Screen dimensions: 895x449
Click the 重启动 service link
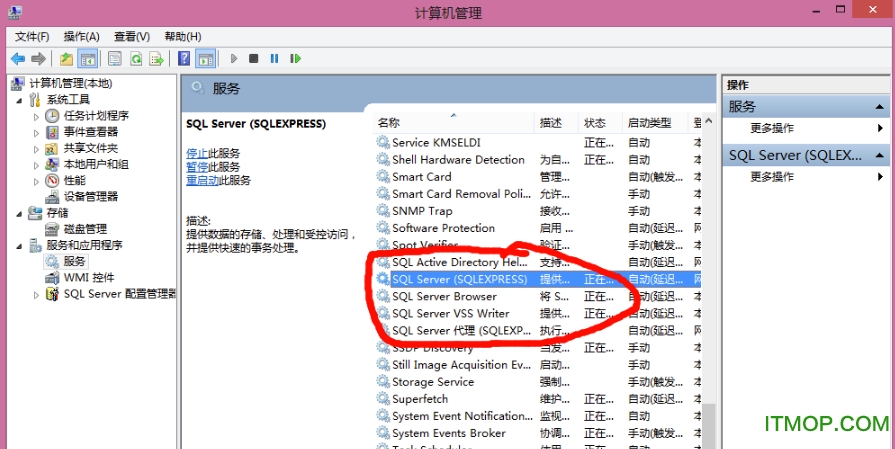click(203, 180)
